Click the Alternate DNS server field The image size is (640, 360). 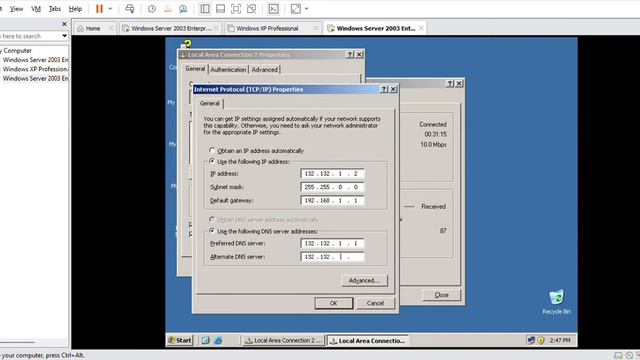[x=332, y=257]
